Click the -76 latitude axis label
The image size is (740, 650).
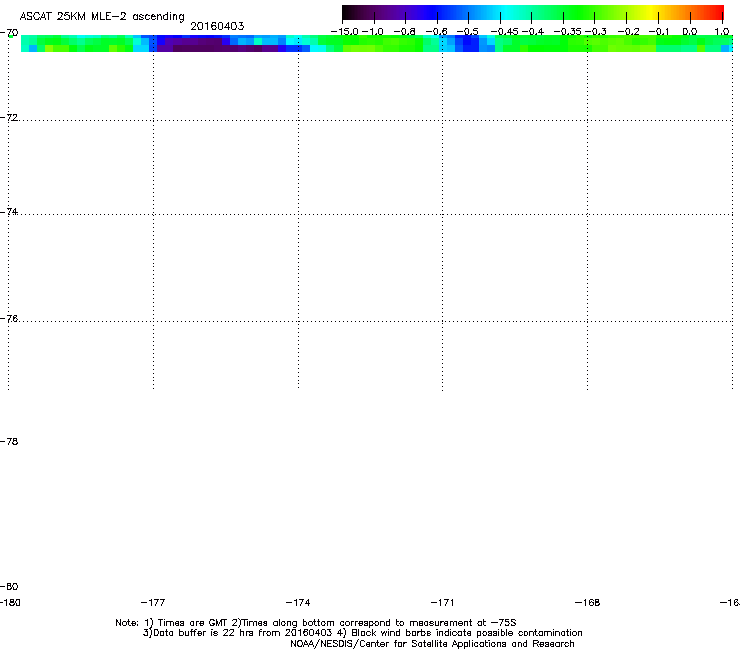pos(9,319)
